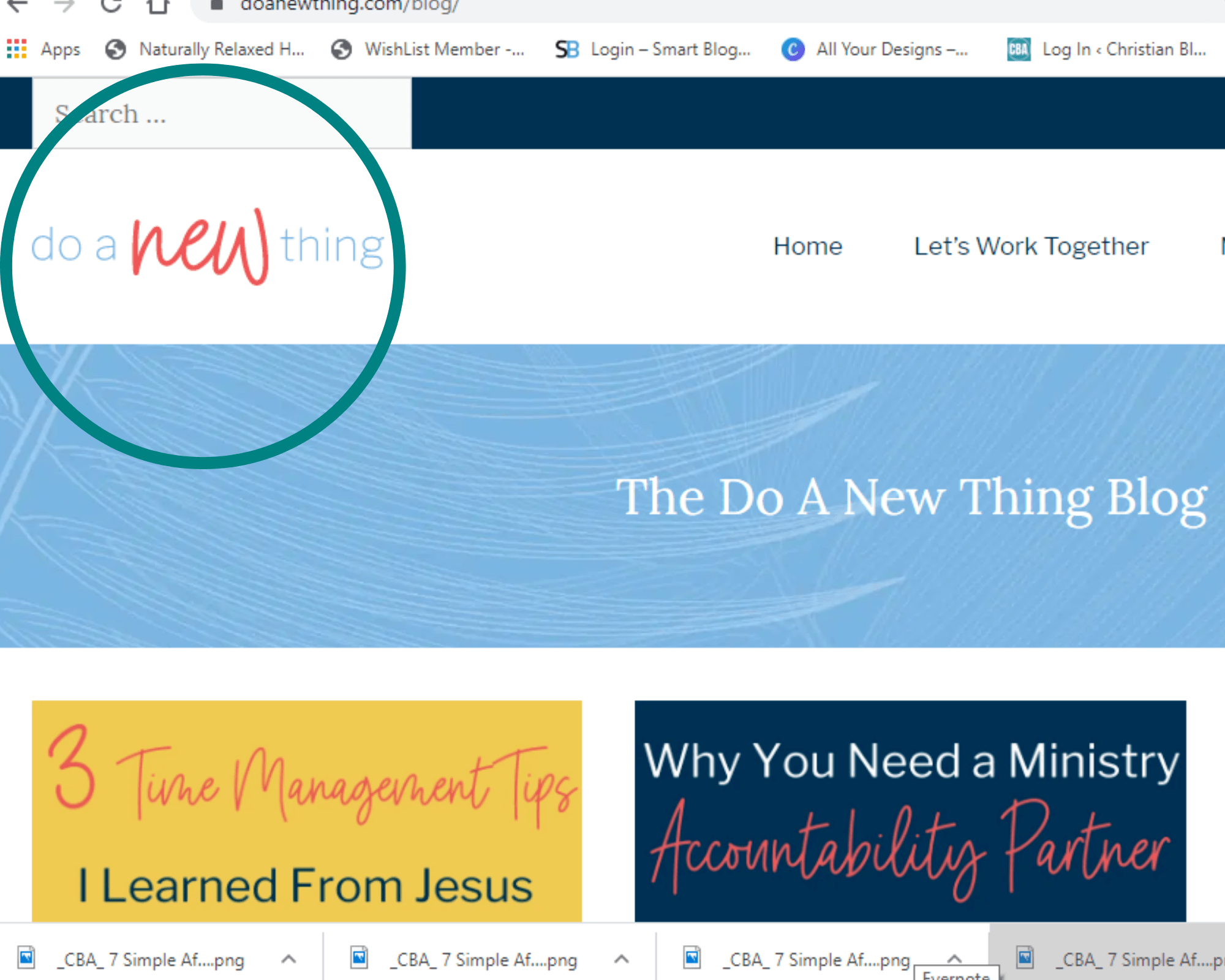This screenshot has width=1225, height=980.
Task: Expand options for third downloaded CBA png
Action: pos(954,958)
